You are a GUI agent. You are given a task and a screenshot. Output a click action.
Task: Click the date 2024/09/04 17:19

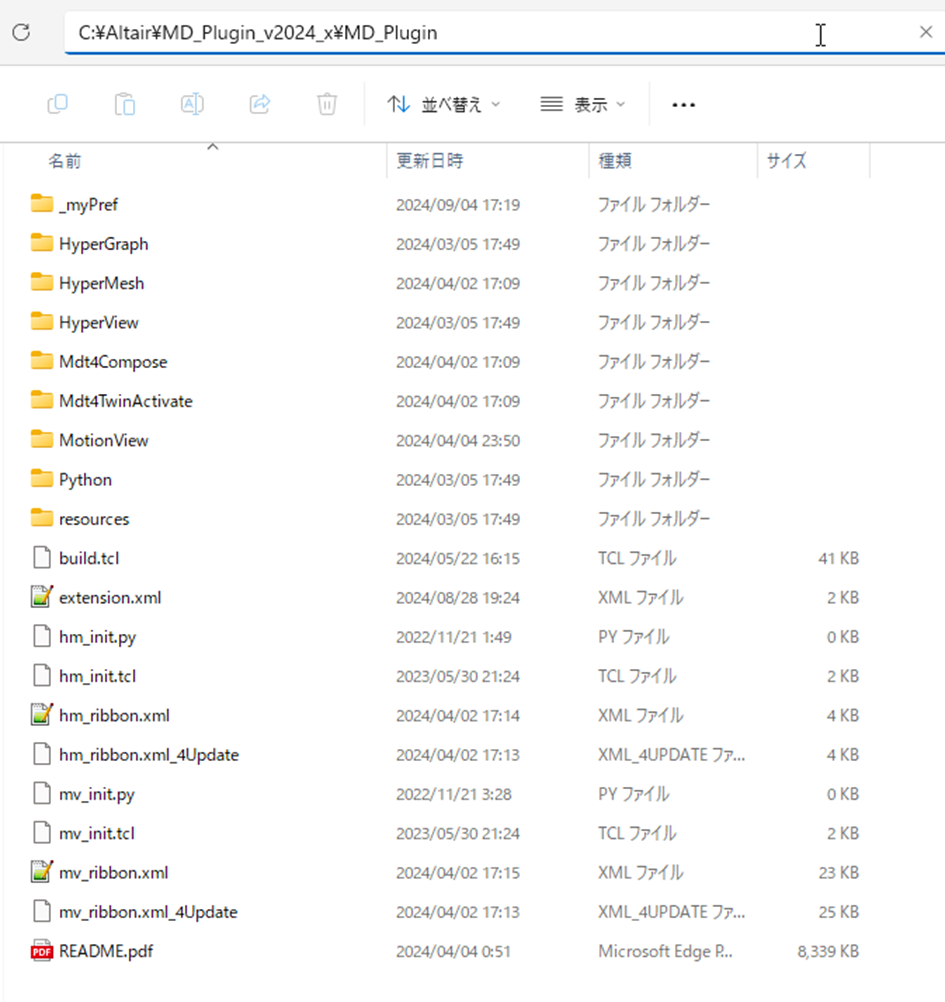[457, 205]
